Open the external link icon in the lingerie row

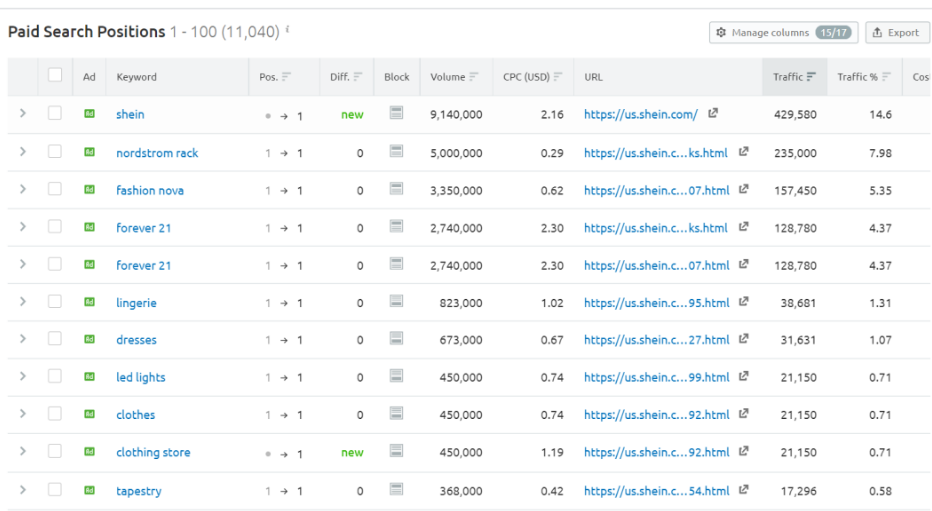coord(744,302)
